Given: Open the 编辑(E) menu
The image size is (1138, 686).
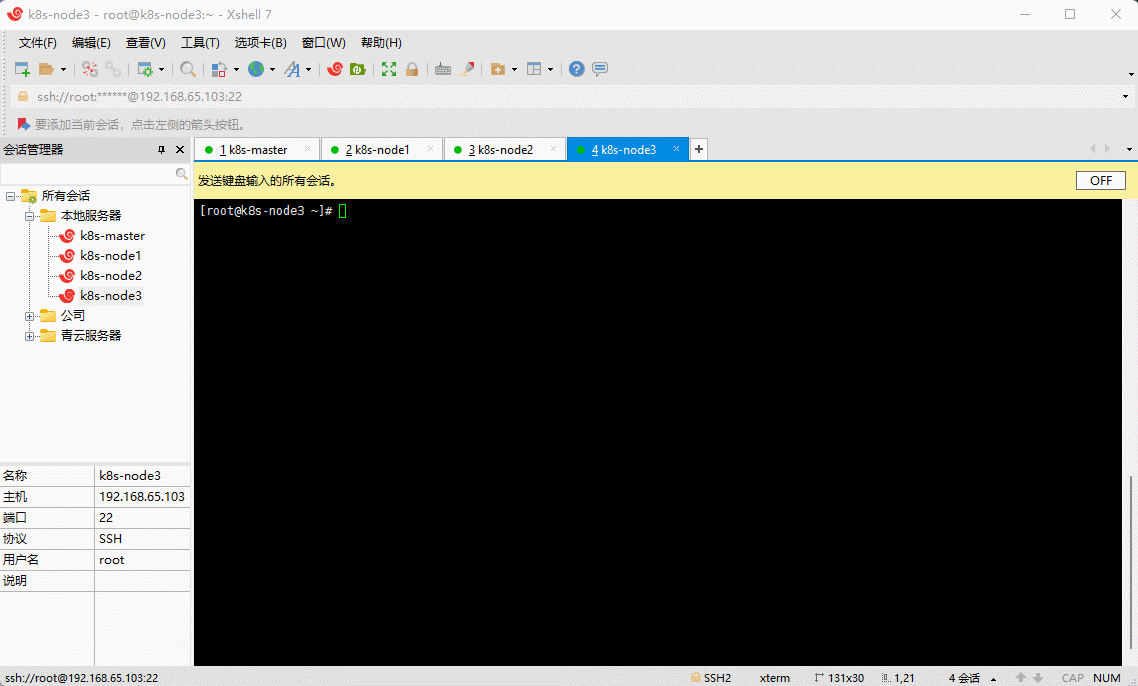Looking at the screenshot, I should tap(91, 43).
